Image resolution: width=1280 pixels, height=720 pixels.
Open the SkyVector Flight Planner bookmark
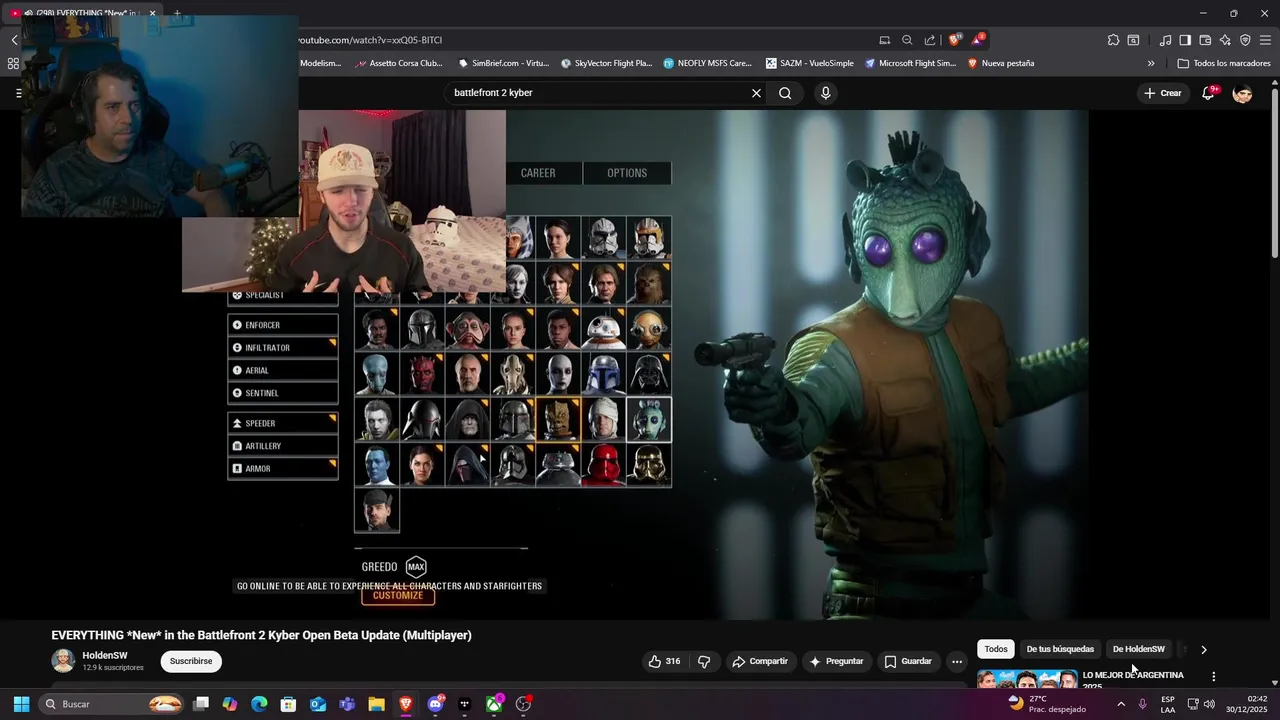(x=606, y=63)
